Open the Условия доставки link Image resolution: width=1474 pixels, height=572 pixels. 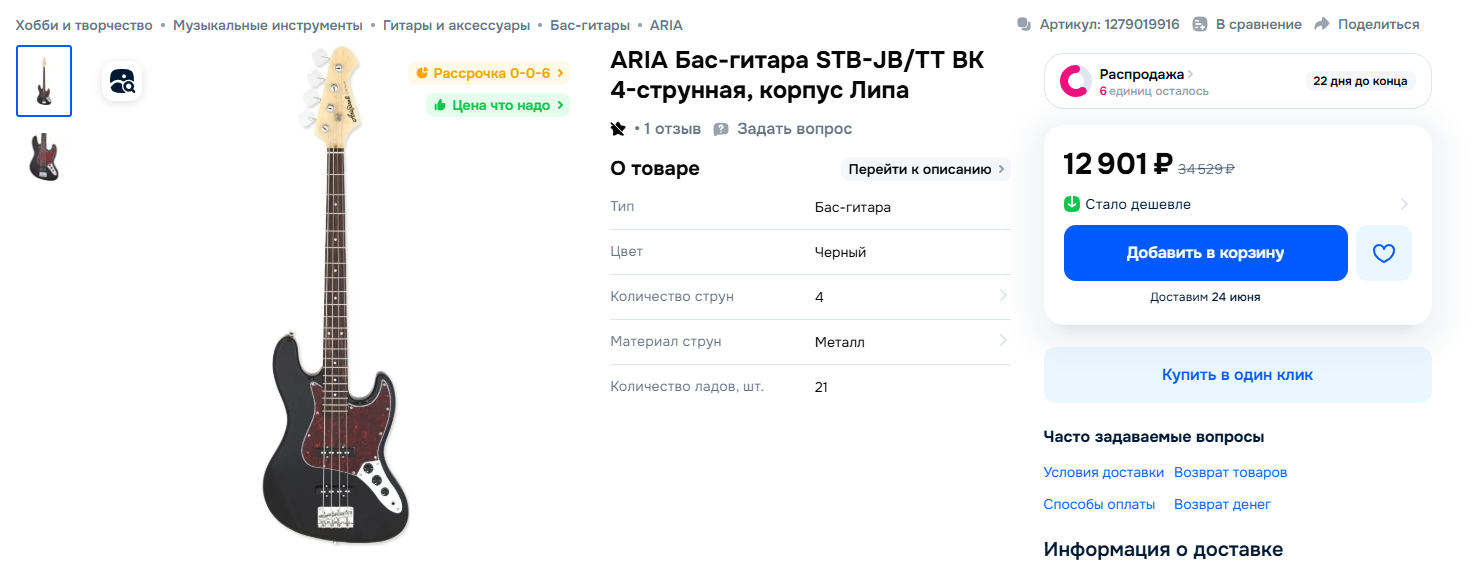coord(1104,472)
